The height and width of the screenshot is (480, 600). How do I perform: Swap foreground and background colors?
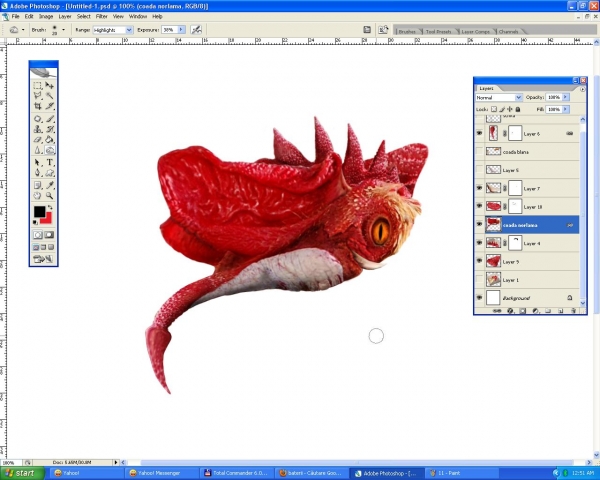point(50,207)
